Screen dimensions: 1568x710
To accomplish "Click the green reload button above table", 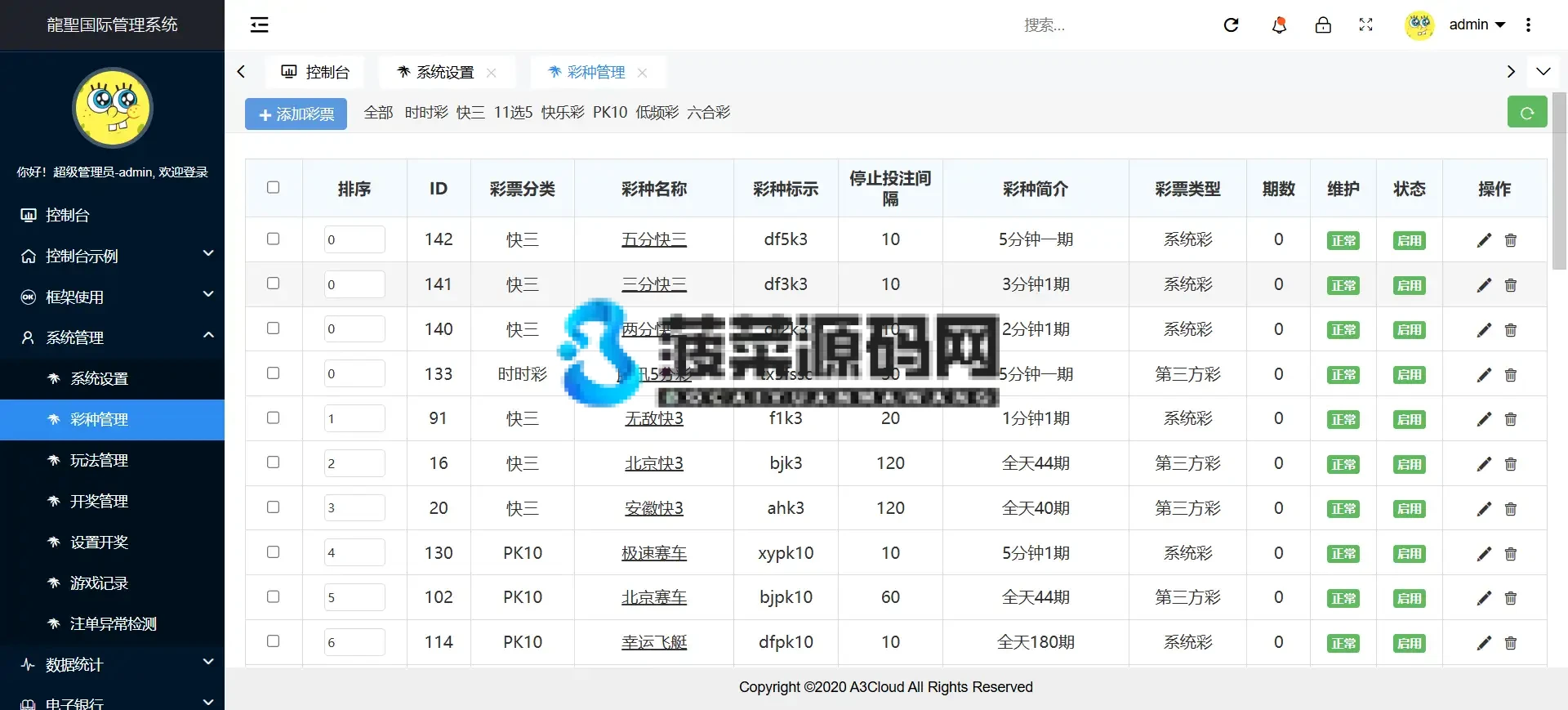I will coord(1526,113).
